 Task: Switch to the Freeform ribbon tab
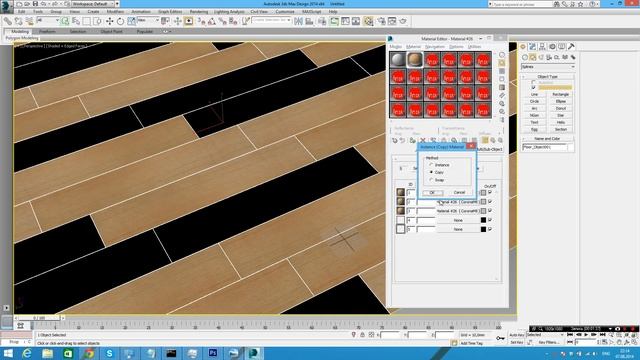tap(47, 31)
